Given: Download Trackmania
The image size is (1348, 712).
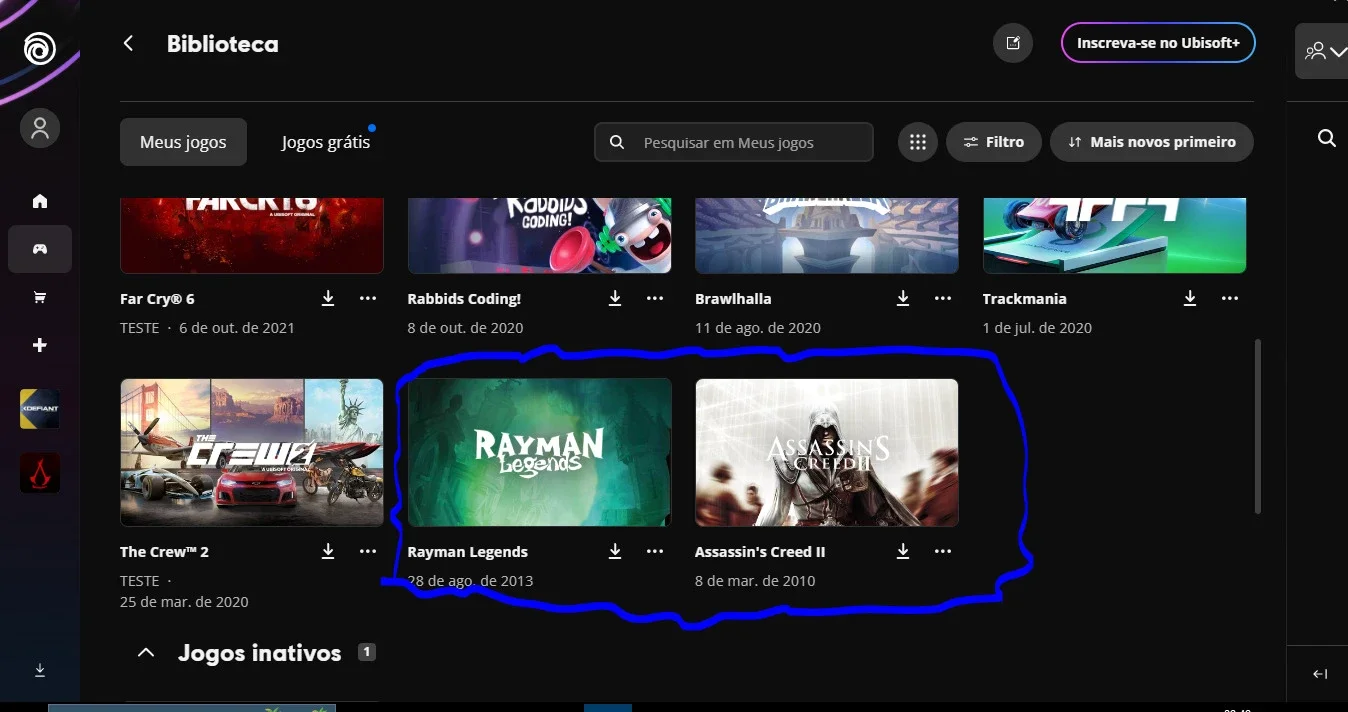Looking at the screenshot, I should click(1190, 298).
